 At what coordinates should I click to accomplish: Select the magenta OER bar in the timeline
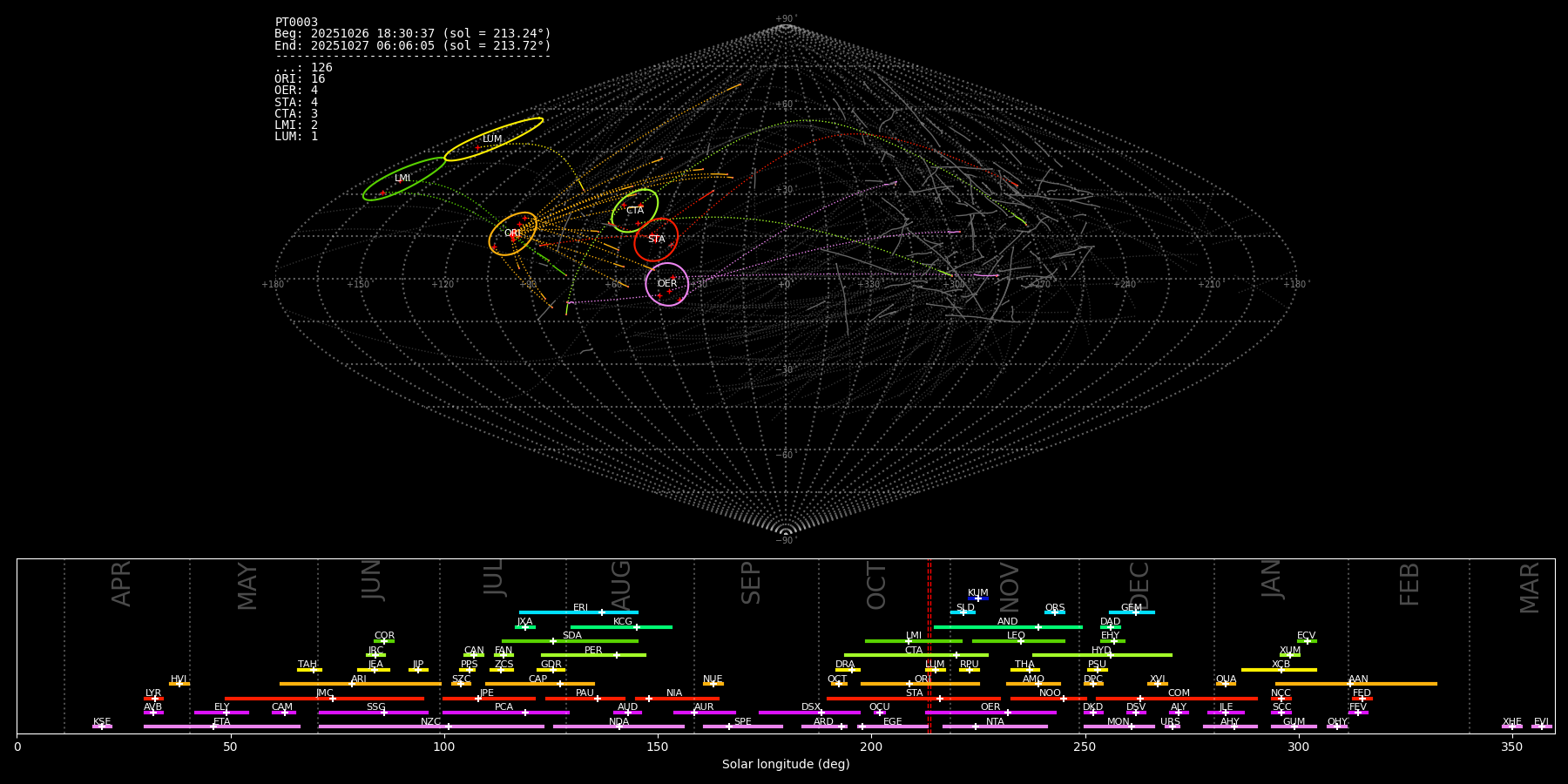[x=990, y=713]
